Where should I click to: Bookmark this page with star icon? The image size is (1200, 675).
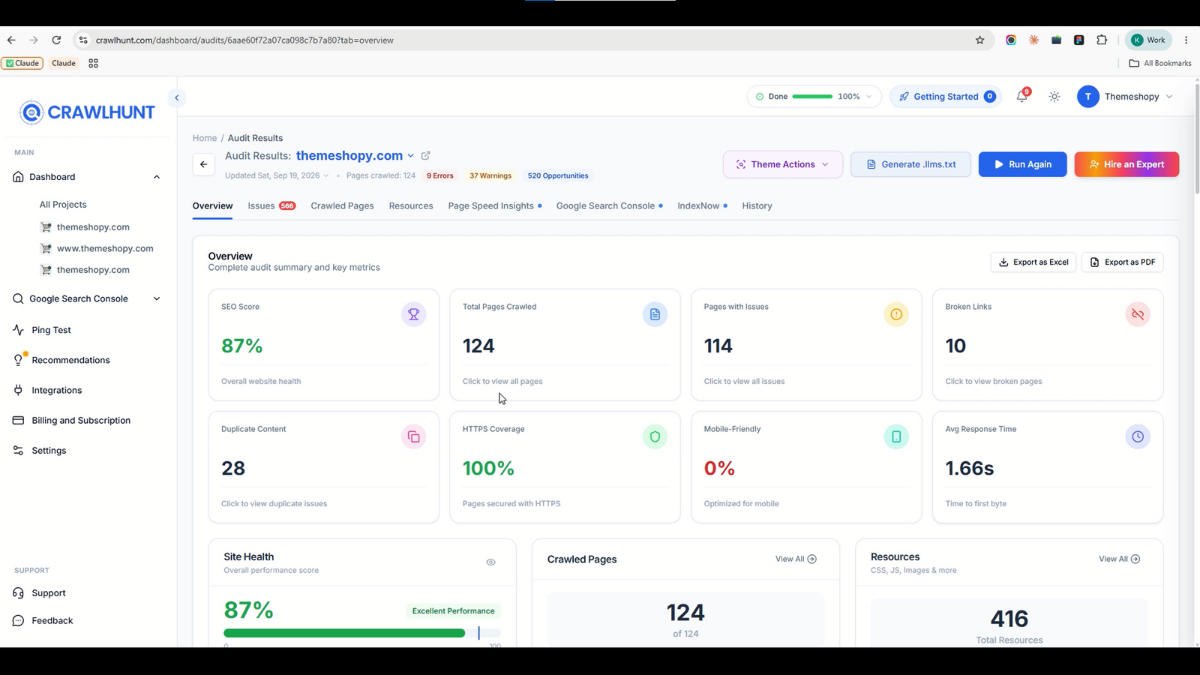pyautogui.click(x=980, y=40)
